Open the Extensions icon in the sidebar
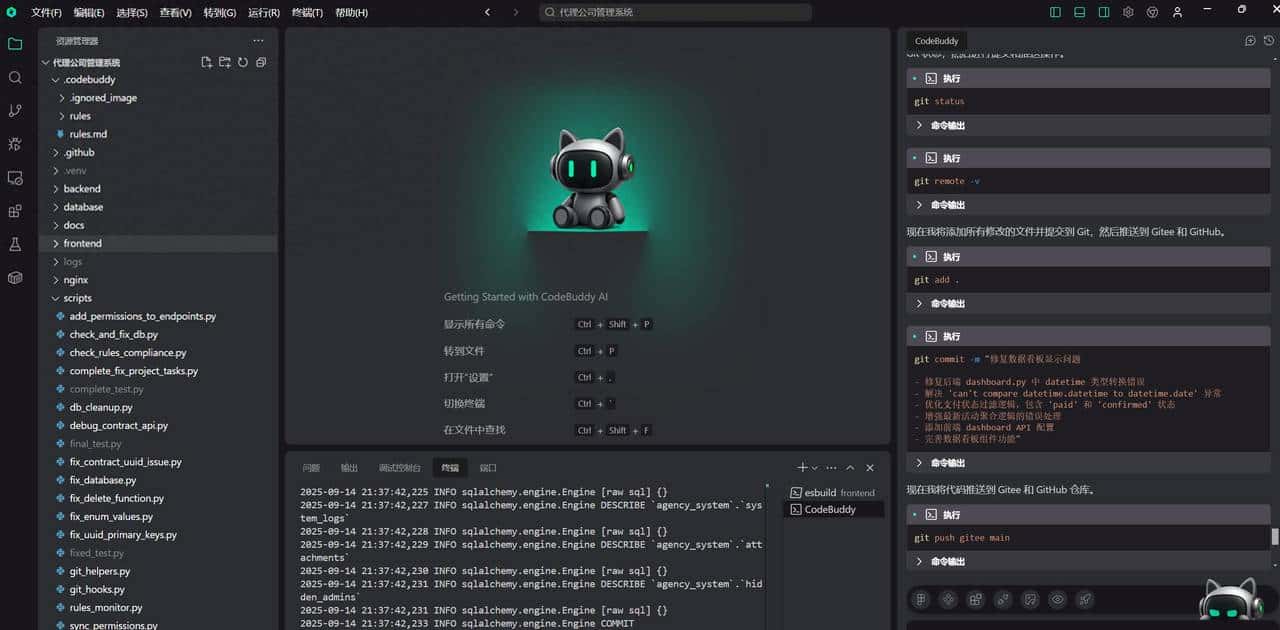The height and width of the screenshot is (630, 1280). point(14,211)
